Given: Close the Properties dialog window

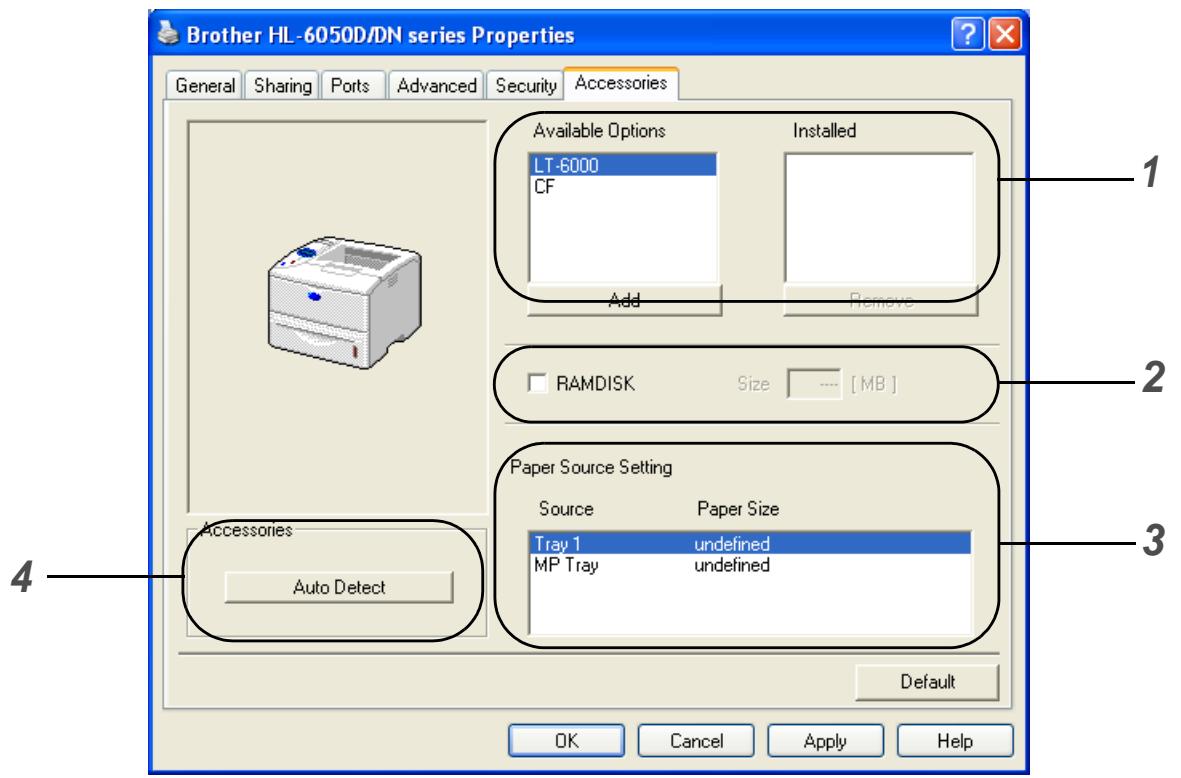Looking at the screenshot, I should (1005, 35).
